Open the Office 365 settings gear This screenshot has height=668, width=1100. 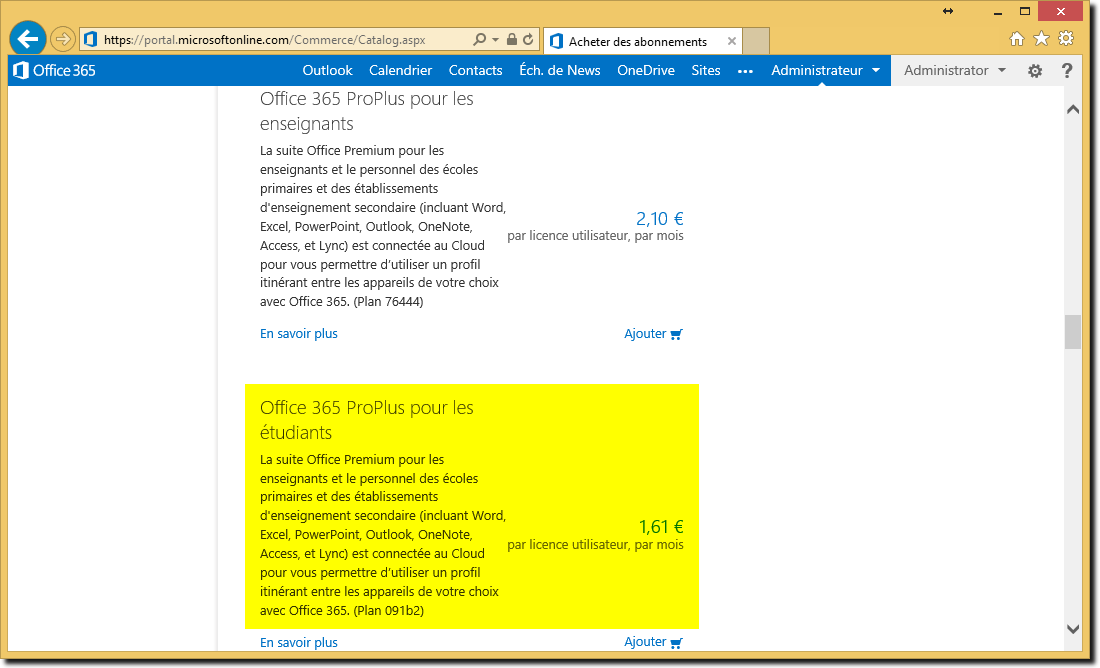[1035, 71]
